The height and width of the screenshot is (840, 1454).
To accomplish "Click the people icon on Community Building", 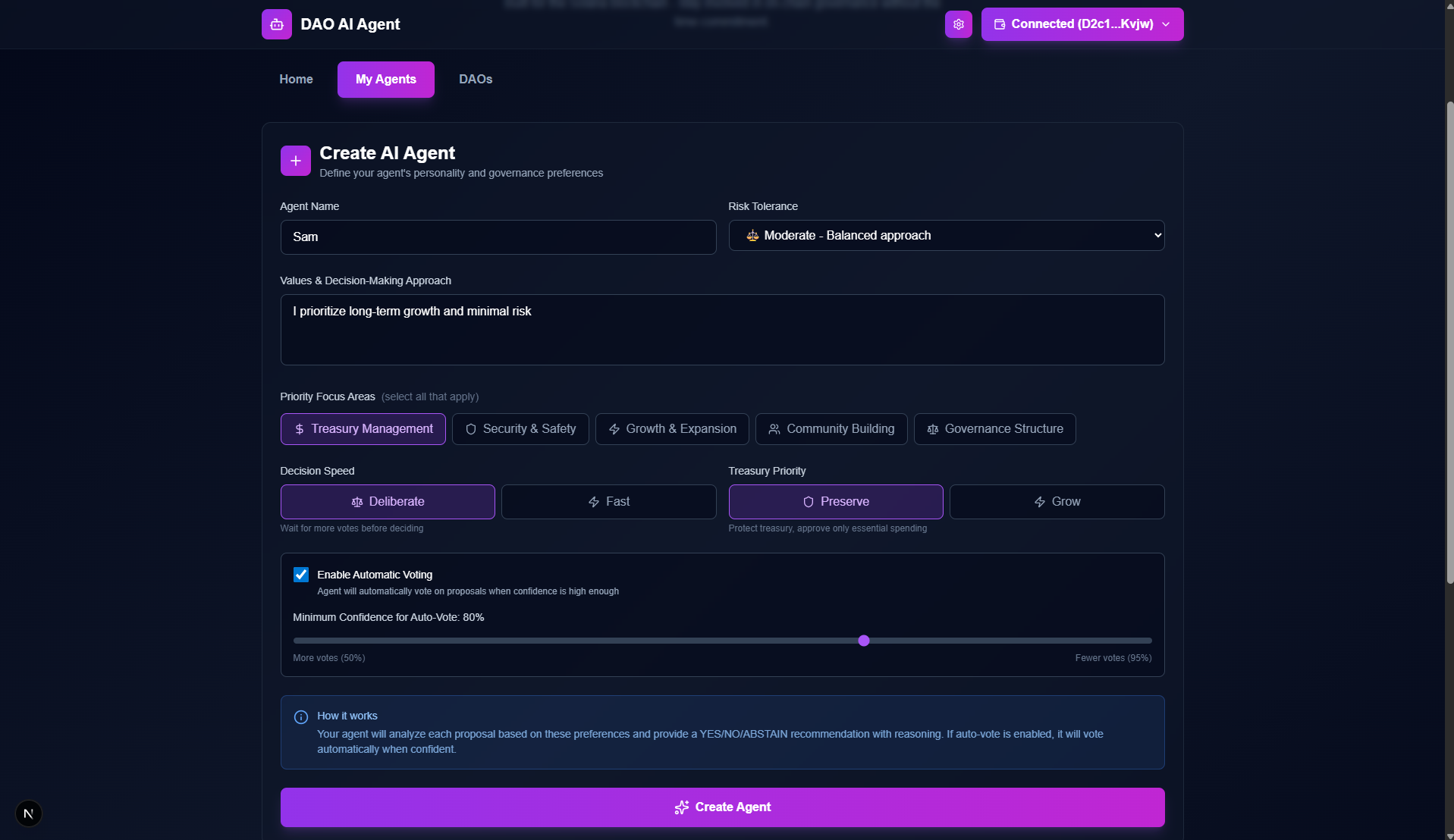I will click(x=774, y=429).
